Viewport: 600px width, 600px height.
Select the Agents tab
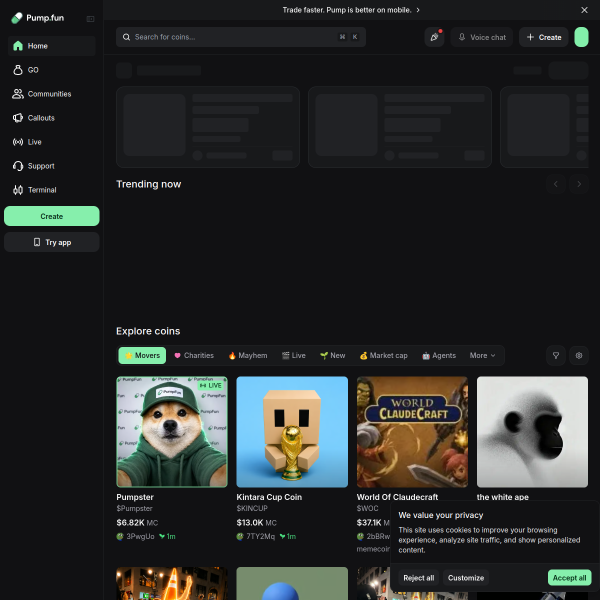click(x=439, y=355)
